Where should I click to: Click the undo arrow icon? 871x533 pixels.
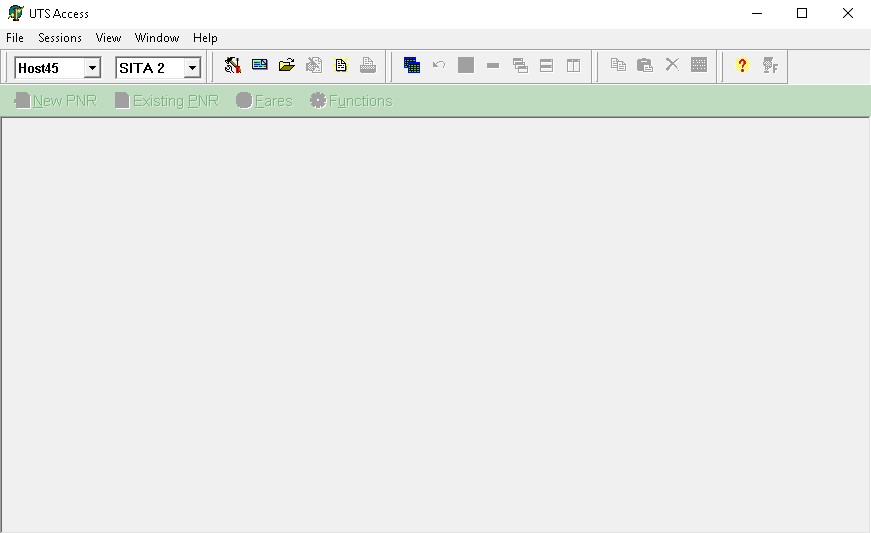pyautogui.click(x=439, y=65)
